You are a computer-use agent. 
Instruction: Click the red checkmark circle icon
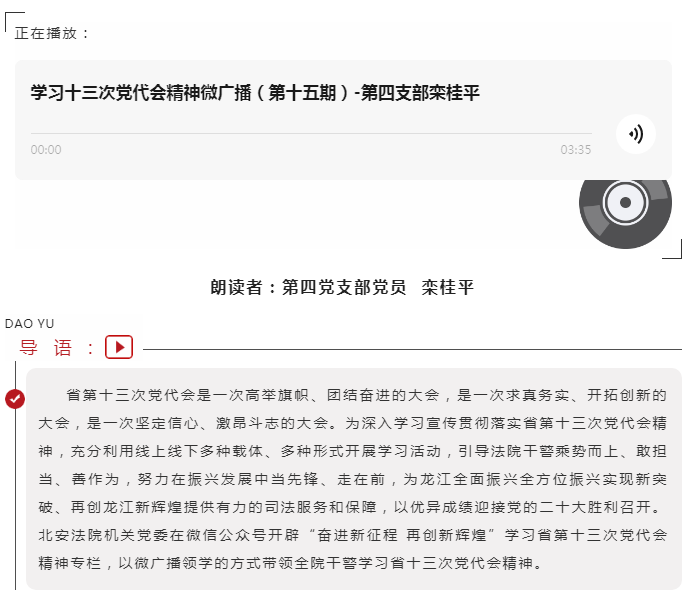15,399
